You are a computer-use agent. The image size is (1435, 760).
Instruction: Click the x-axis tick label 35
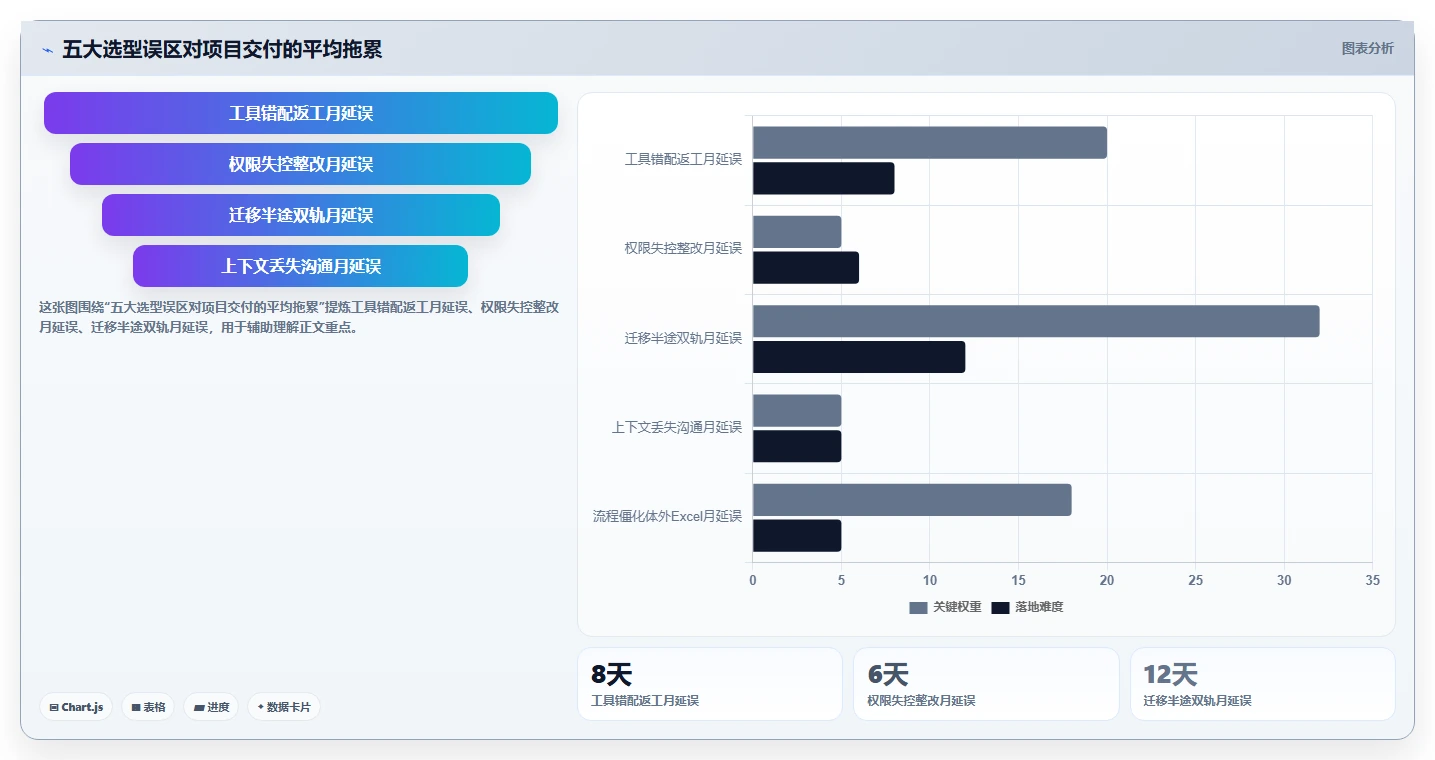[1372, 581]
